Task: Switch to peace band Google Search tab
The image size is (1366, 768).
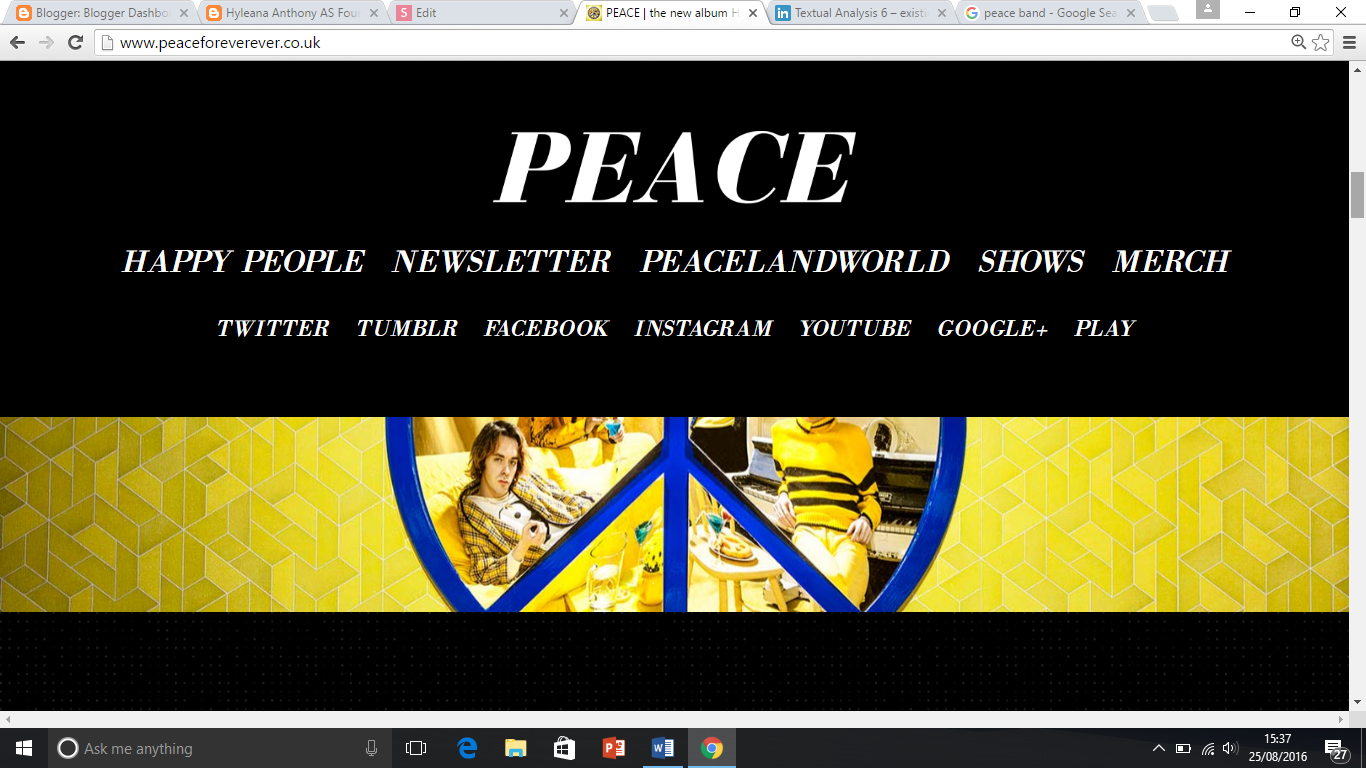Action: click(1048, 13)
